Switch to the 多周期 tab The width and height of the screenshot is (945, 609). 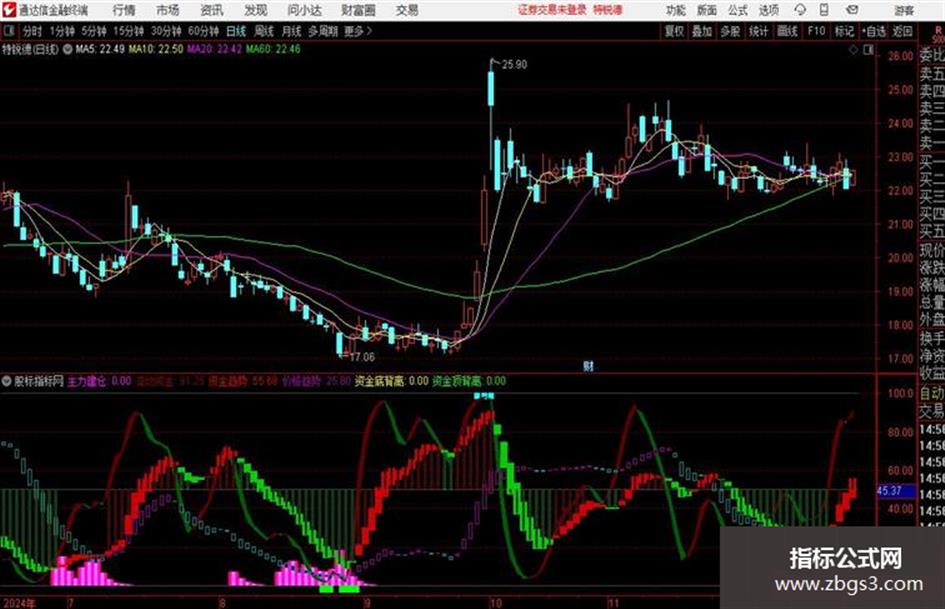(x=323, y=31)
